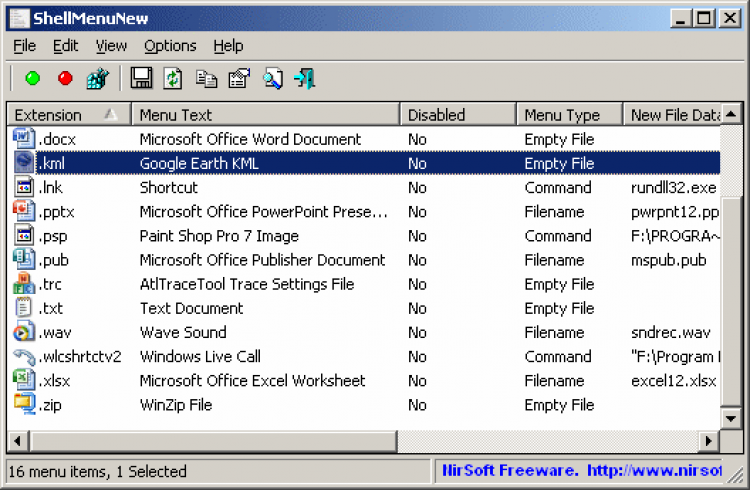750x490 pixels.
Task: Open the Edit menu
Action: pos(65,46)
